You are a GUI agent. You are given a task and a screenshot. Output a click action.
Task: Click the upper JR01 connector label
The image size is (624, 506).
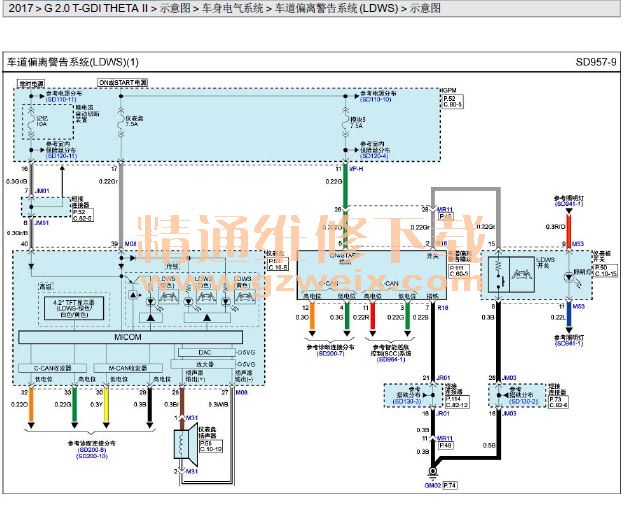click(x=443, y=378)
